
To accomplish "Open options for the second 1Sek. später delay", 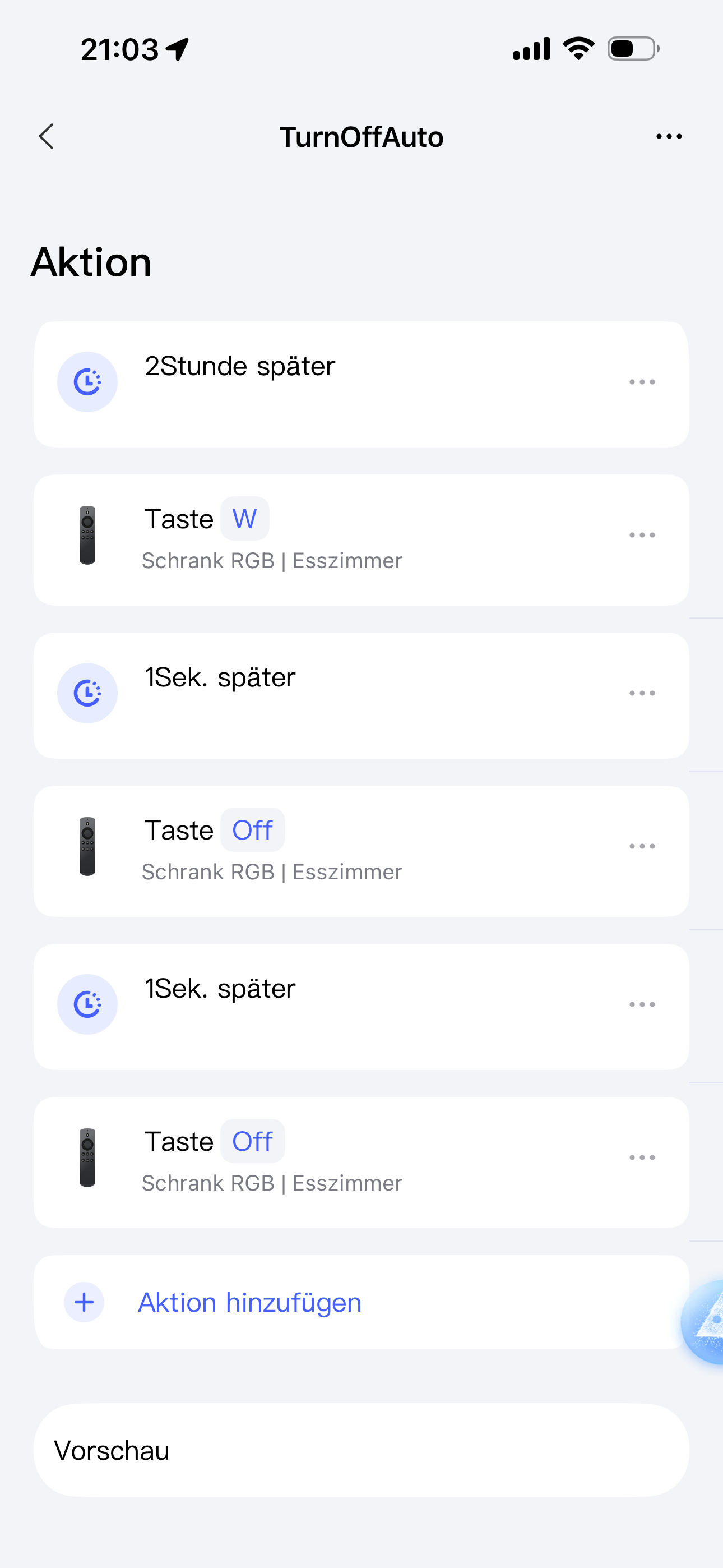I will pos(642,1004).
